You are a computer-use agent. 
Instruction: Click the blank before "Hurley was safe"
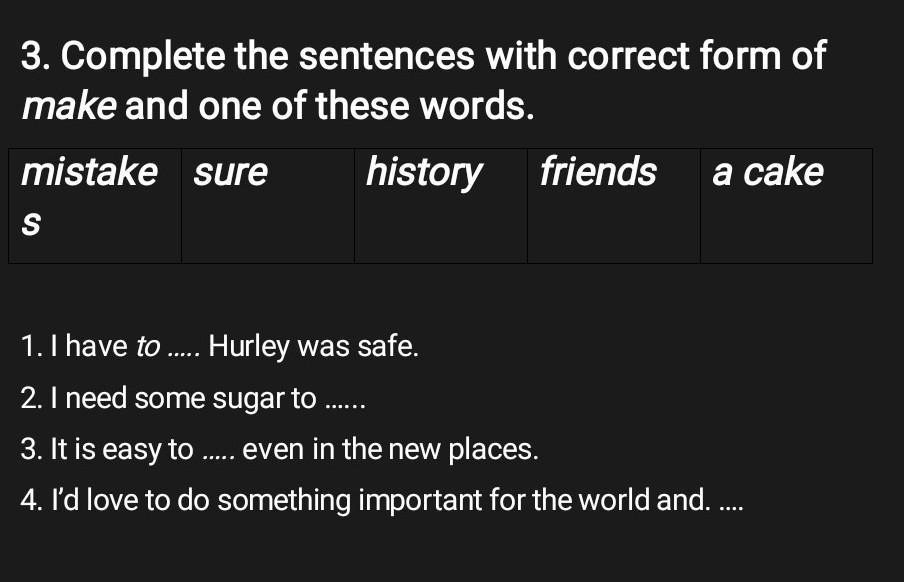coord(185,350)
